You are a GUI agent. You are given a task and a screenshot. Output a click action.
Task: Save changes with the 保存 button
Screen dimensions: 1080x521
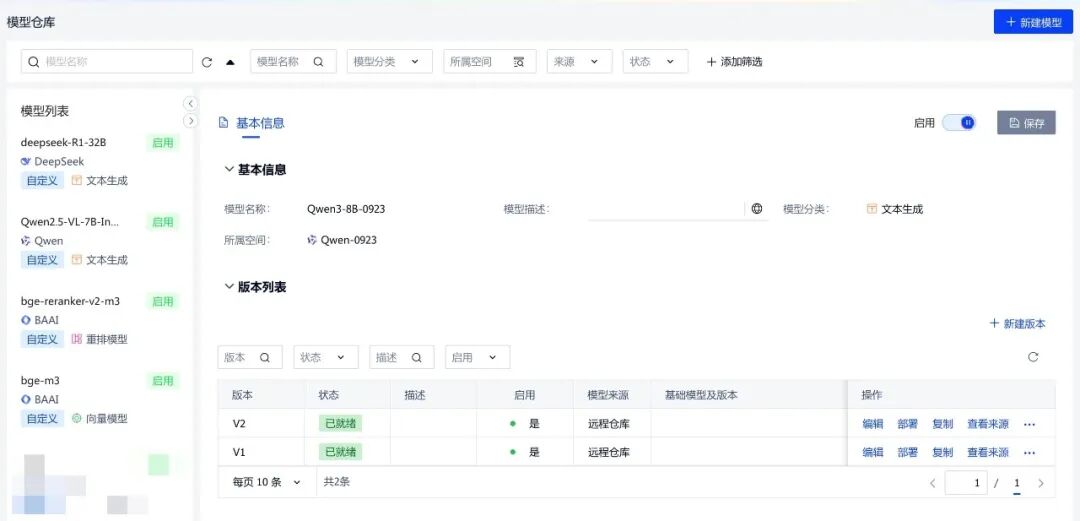point(1026,123)
